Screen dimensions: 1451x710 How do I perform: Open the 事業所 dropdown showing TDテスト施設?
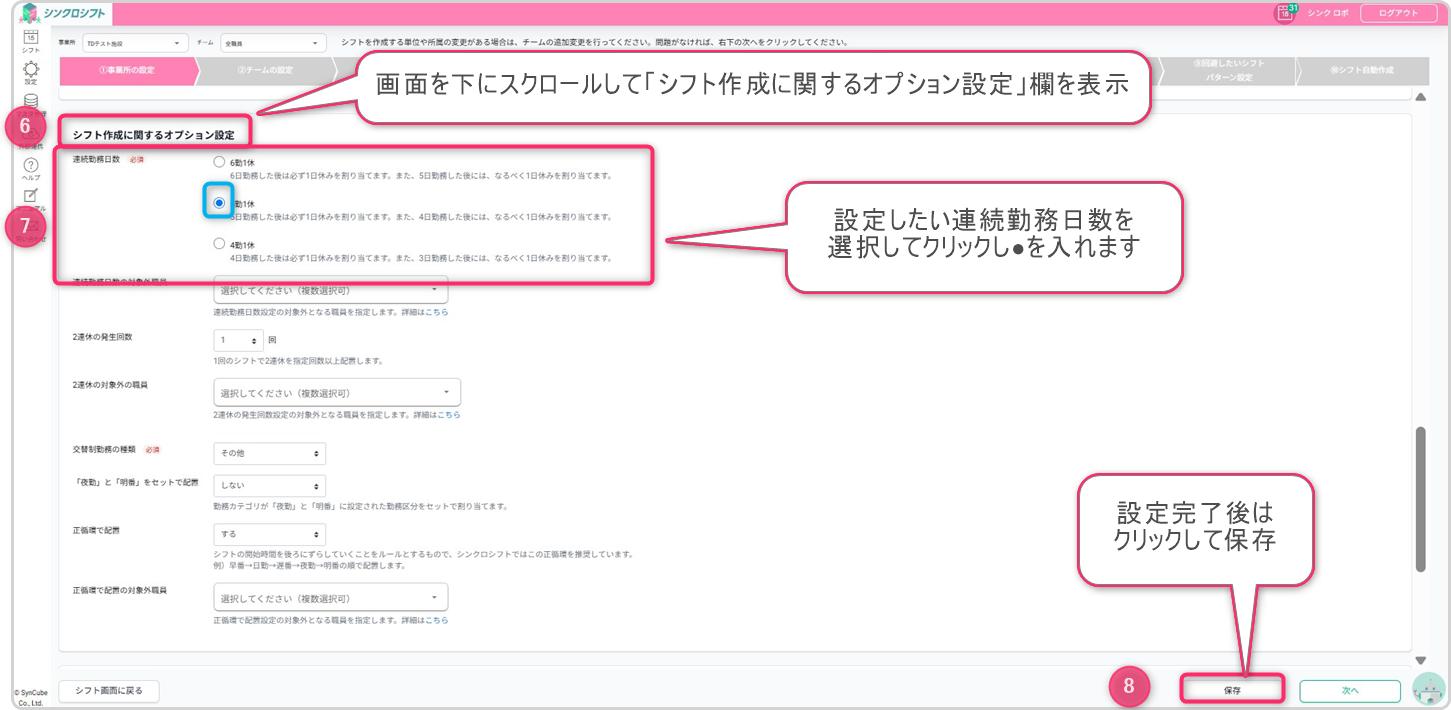click(135, 43)
